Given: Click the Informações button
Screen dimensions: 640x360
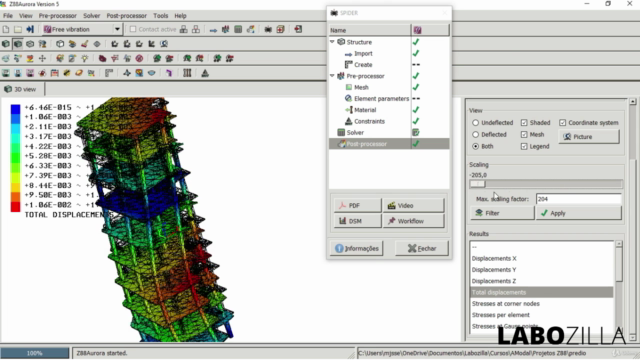Looking at the screenshot, I should coord(357,248).
